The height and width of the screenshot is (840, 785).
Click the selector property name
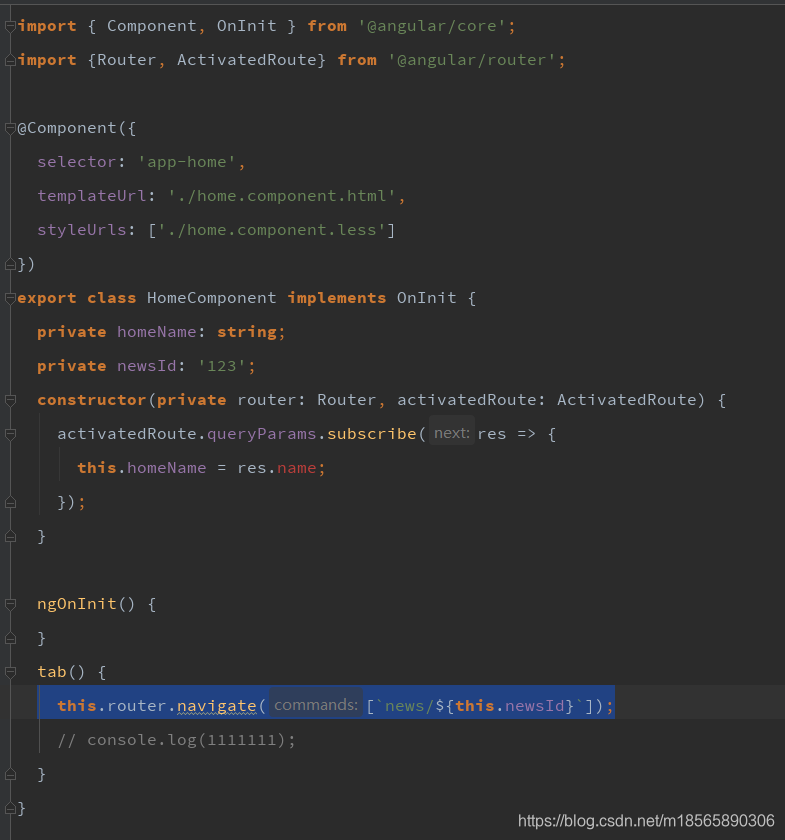77,162
